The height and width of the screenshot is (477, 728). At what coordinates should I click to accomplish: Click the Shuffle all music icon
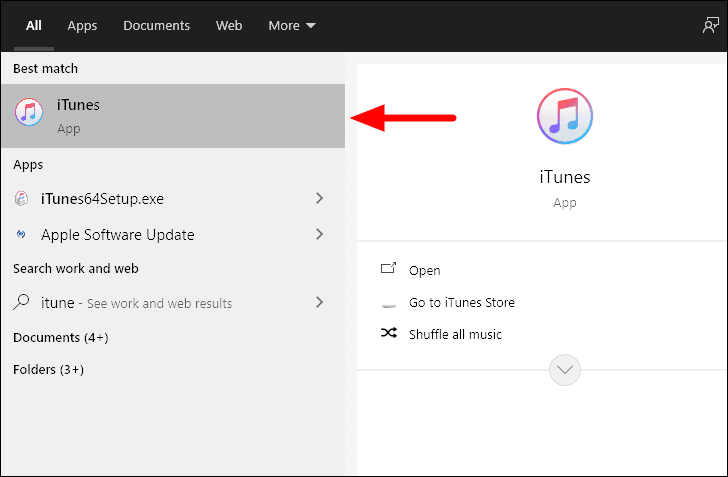pos(389,333)
